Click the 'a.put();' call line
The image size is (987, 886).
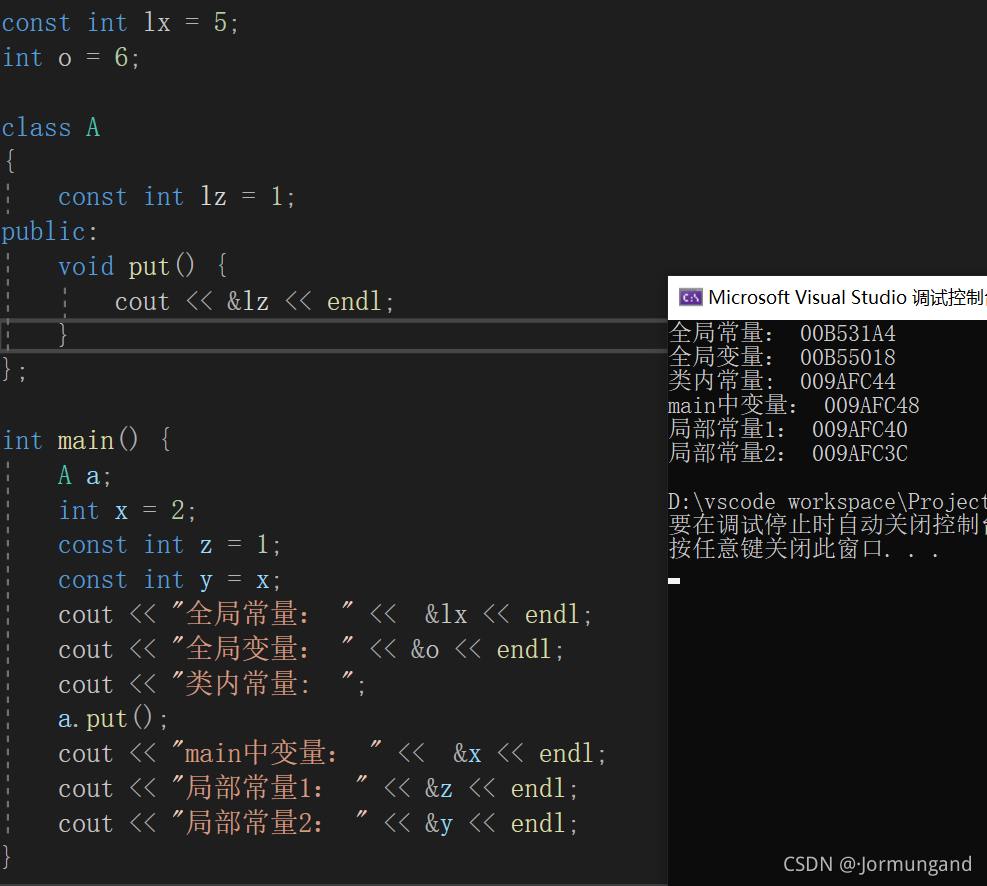click(113, 719)
